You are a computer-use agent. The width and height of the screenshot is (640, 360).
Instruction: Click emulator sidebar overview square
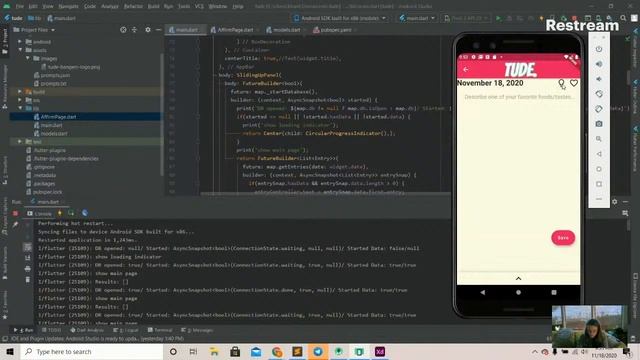pyautogui.click(x=599, y=184)
